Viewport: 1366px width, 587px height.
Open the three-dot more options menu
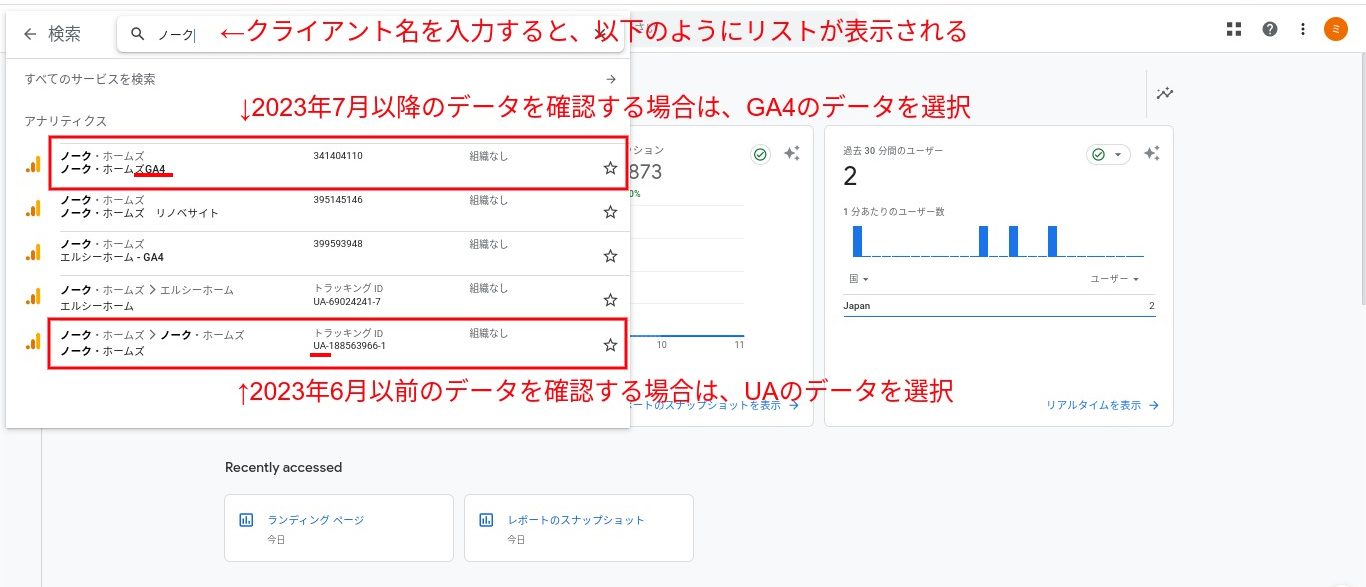(1303, 29)
